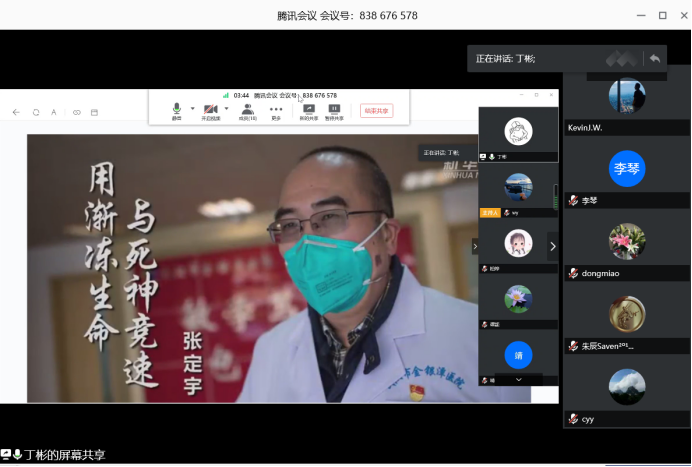The height and width of the screenshot is (467, 692).
Task: Click the layout view icon in speaking bar
Action: pos(621,59)
